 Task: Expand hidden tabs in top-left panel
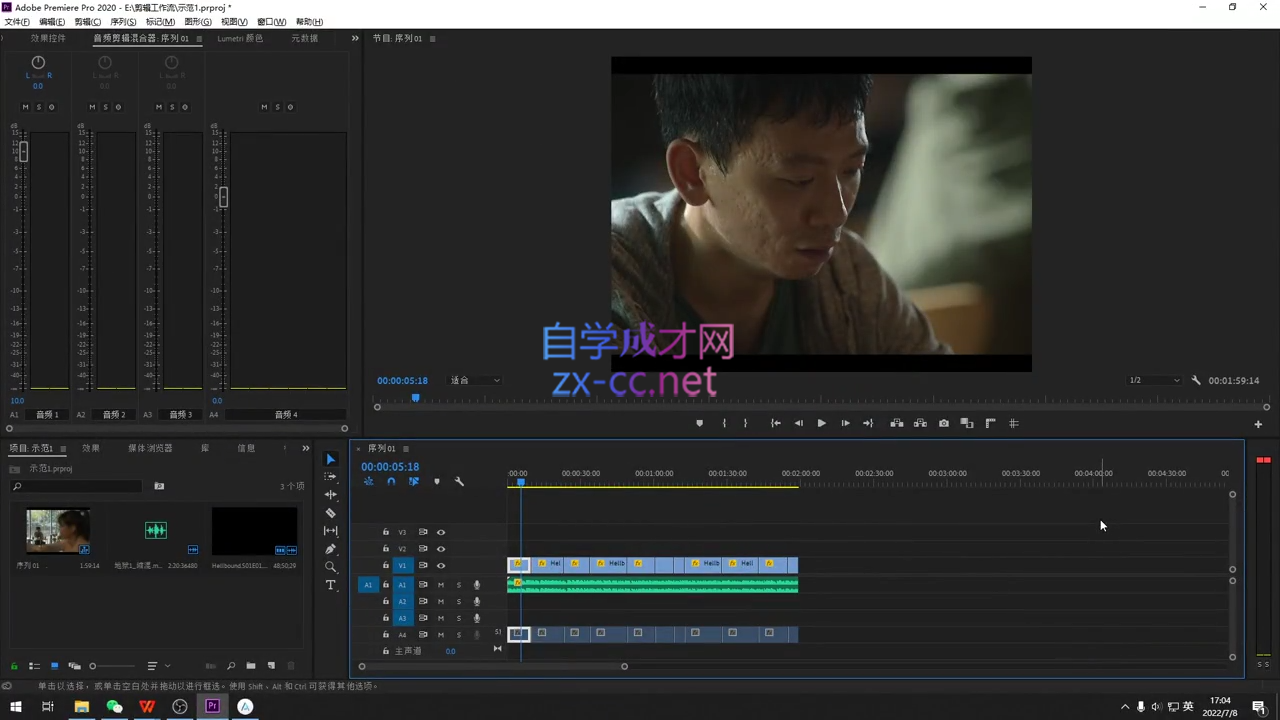pos(355,38)
